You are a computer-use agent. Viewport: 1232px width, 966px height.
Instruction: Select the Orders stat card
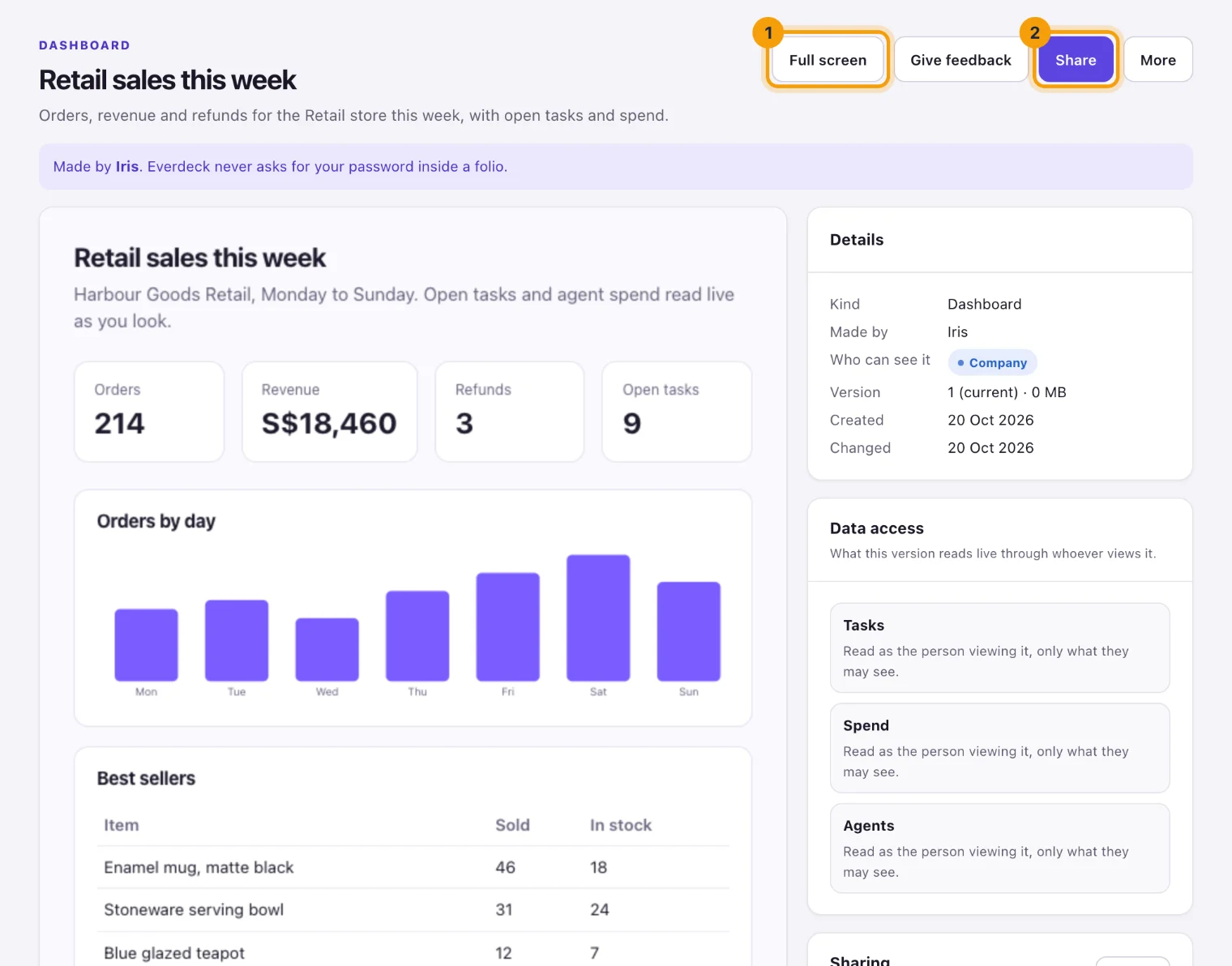point(149,412)
